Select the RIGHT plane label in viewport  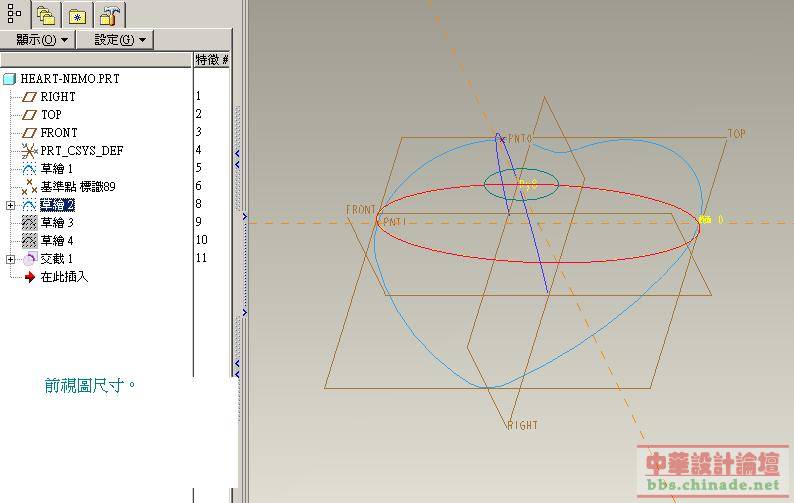point(523,425)
